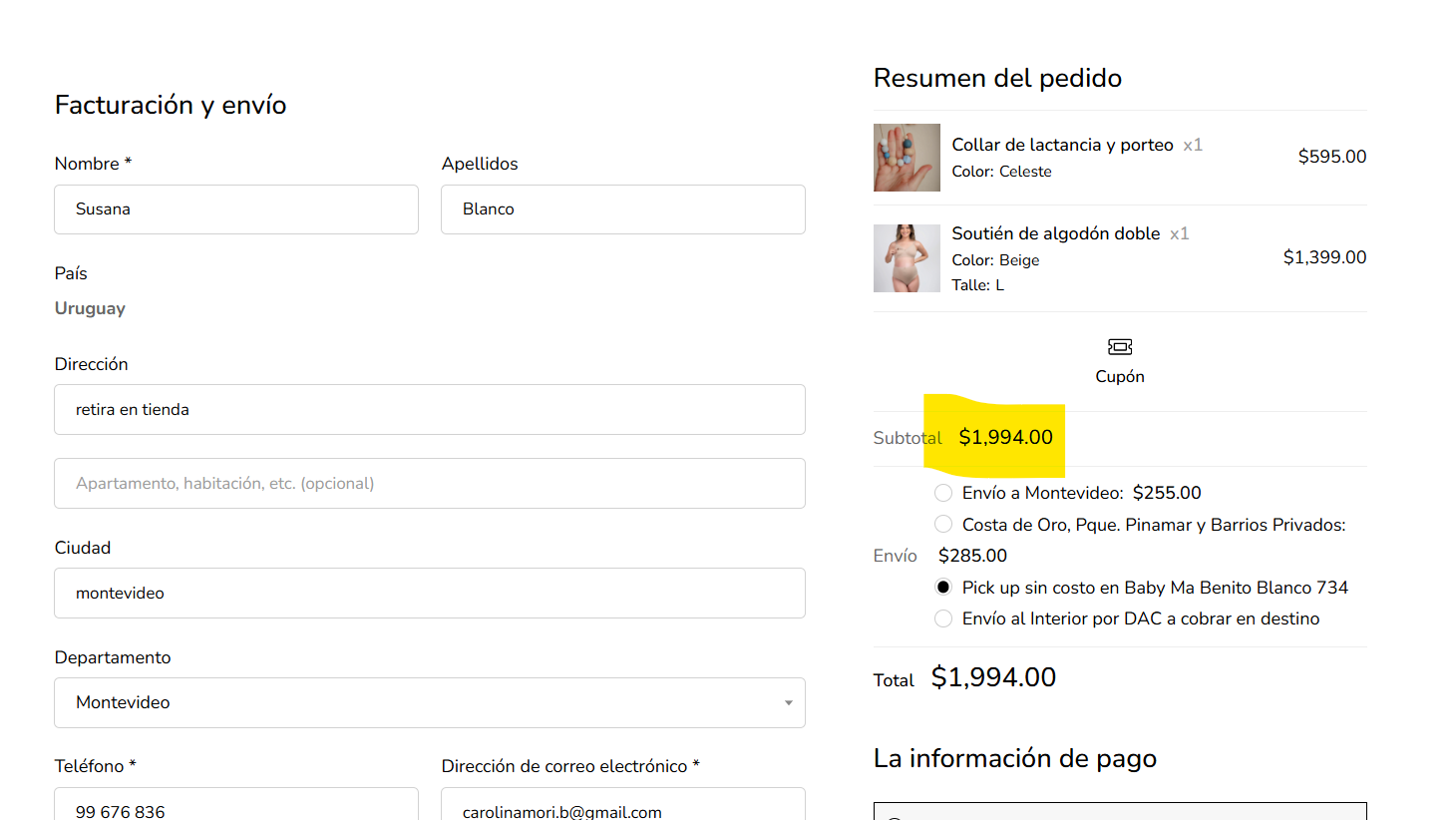
Task: Click the Nombre field containing Susana
Action: click(236, 209)
